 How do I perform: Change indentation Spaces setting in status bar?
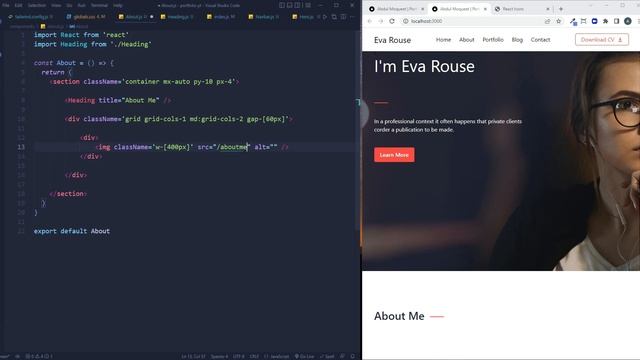click(219, 356)
